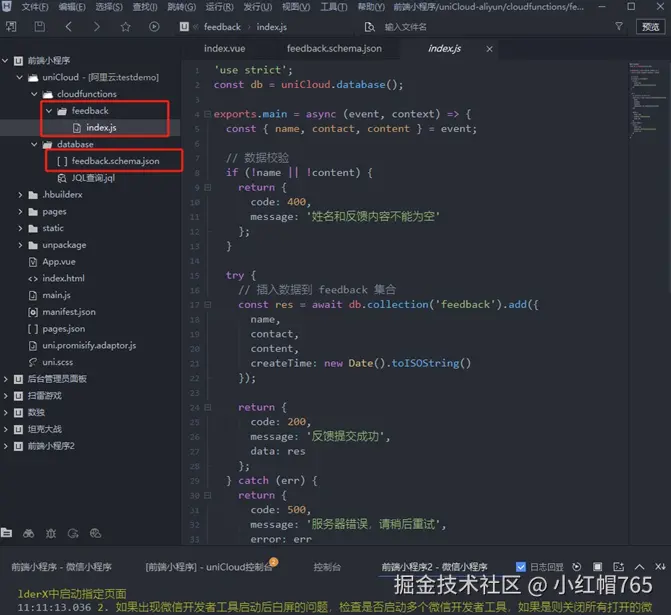
Task: Close the index.js editor tab
Action: [x=490, y=49]
